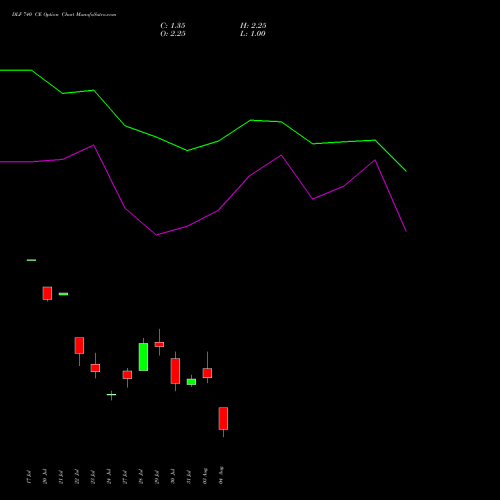The height and width of the screenshot is (500, 500).
Task: Click the open value O: 2.25
Action: click(x=173, y=34)
